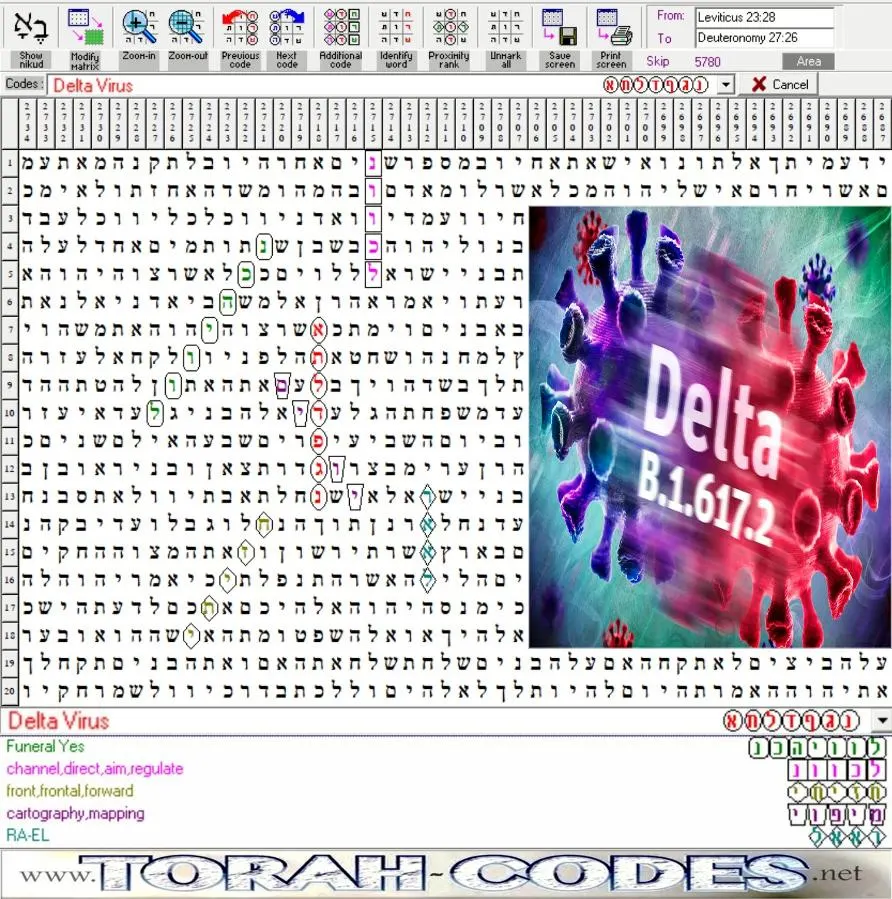This screenshot has width=892, height=899.
Task: Open the Modify matrix tool
Action: pyautogui.click(x=85, y=27)
